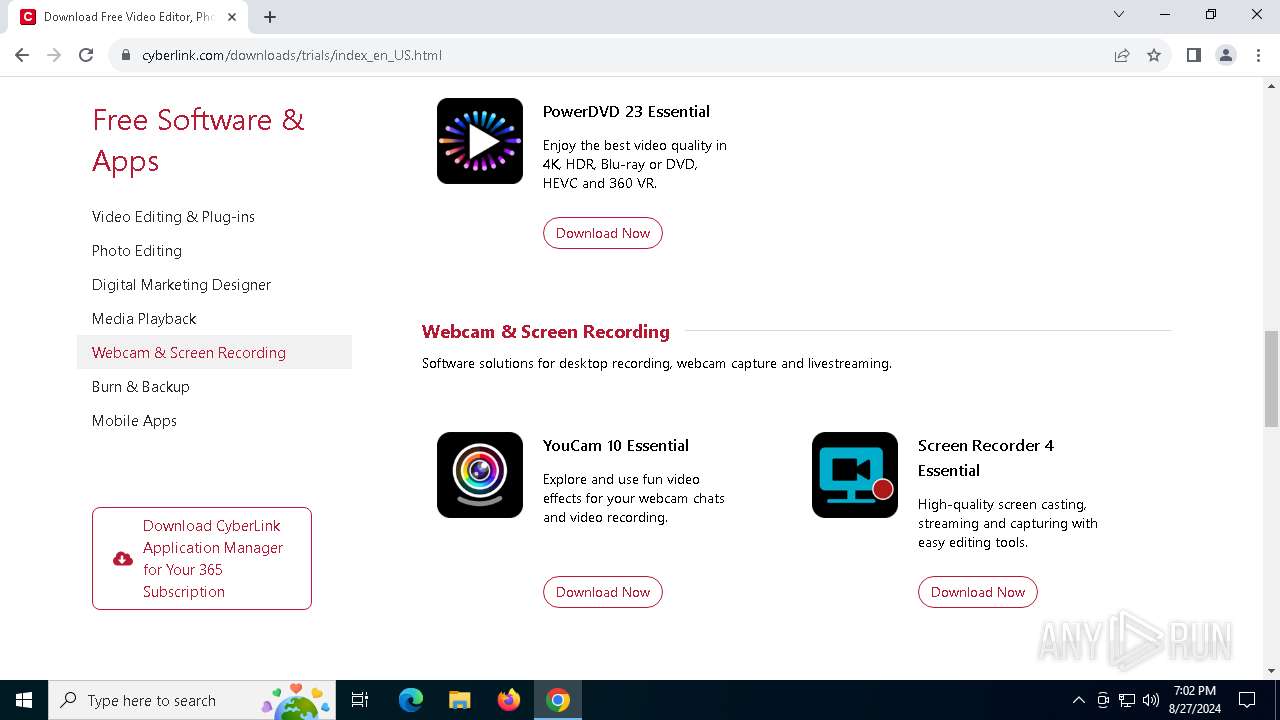Select Webcam & Screen Recording in the sidebar
The width and height of the screenshot is (1280, 720).
(x=214, y=352)
